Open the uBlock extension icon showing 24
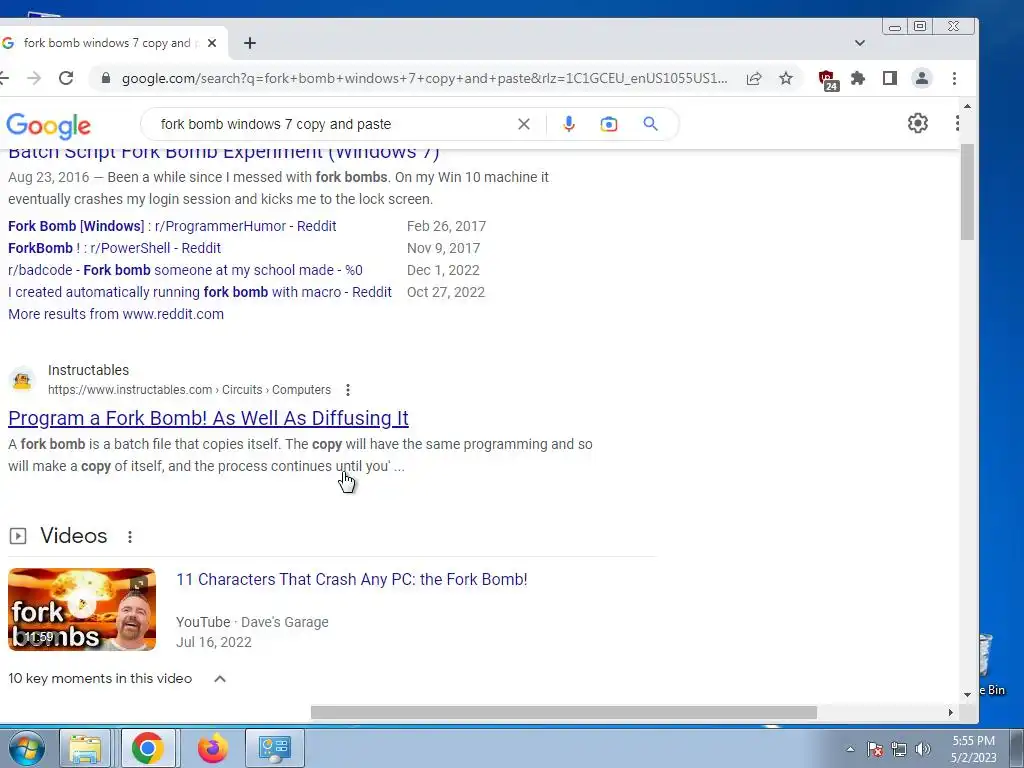 [x=827, y=80]
